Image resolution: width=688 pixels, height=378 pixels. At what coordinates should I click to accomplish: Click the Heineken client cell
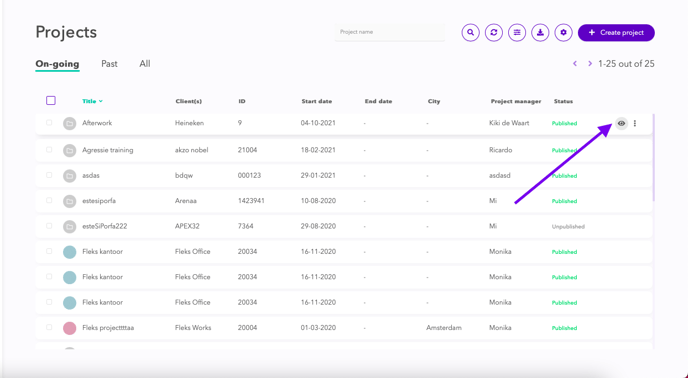(x=190, y=123)
